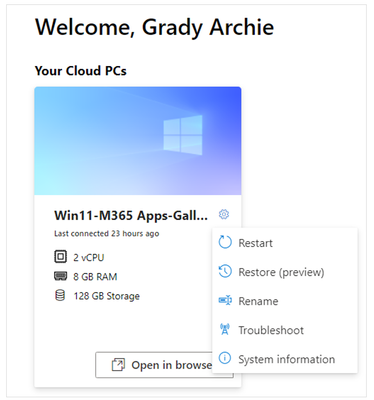The height and width of the screenshot is (400, 374).
Task: Choose Troubleshoot from the menu
Action: click(271, 330)
